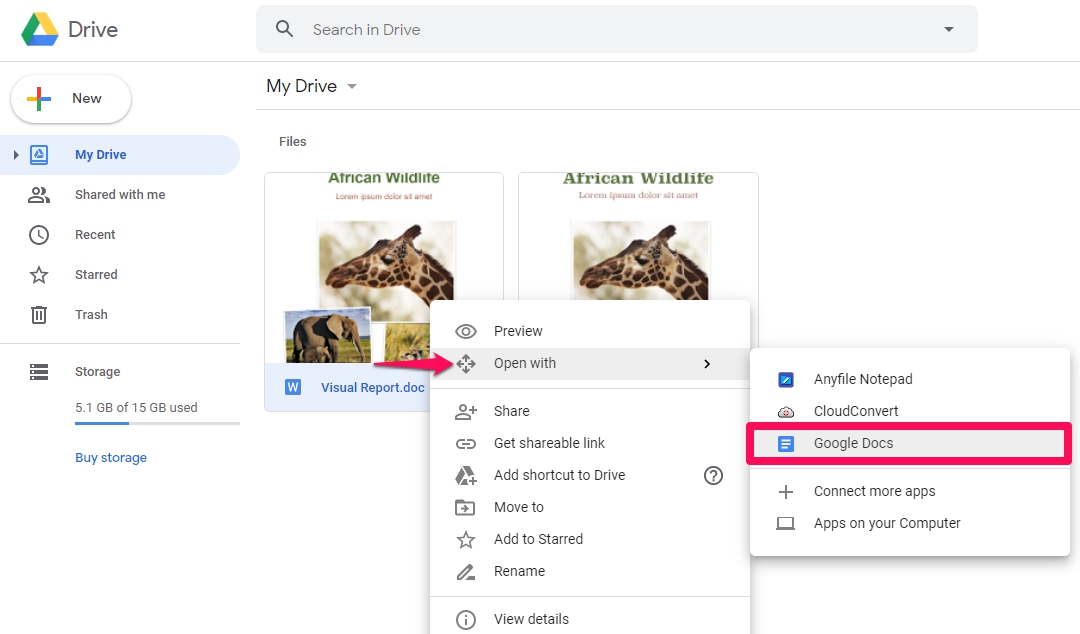Click the Anyfile Notepad app icon

[x=786, y=379]
